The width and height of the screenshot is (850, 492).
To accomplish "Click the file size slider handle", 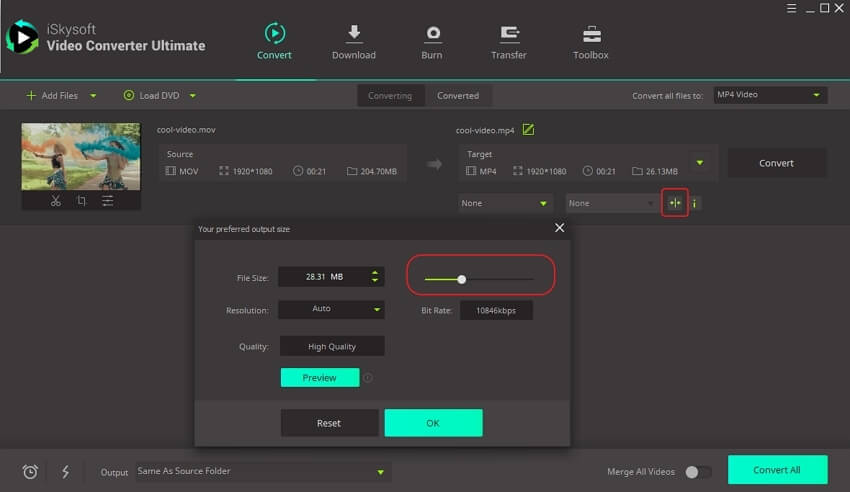I will pyautogui.click(x=461, y=280).
